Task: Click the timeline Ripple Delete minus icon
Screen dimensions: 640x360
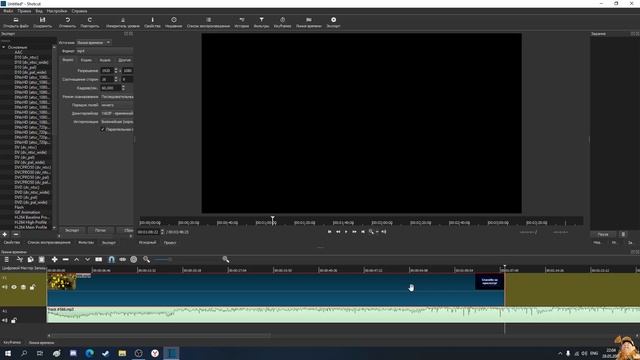Action: click(x=65, y=260)
